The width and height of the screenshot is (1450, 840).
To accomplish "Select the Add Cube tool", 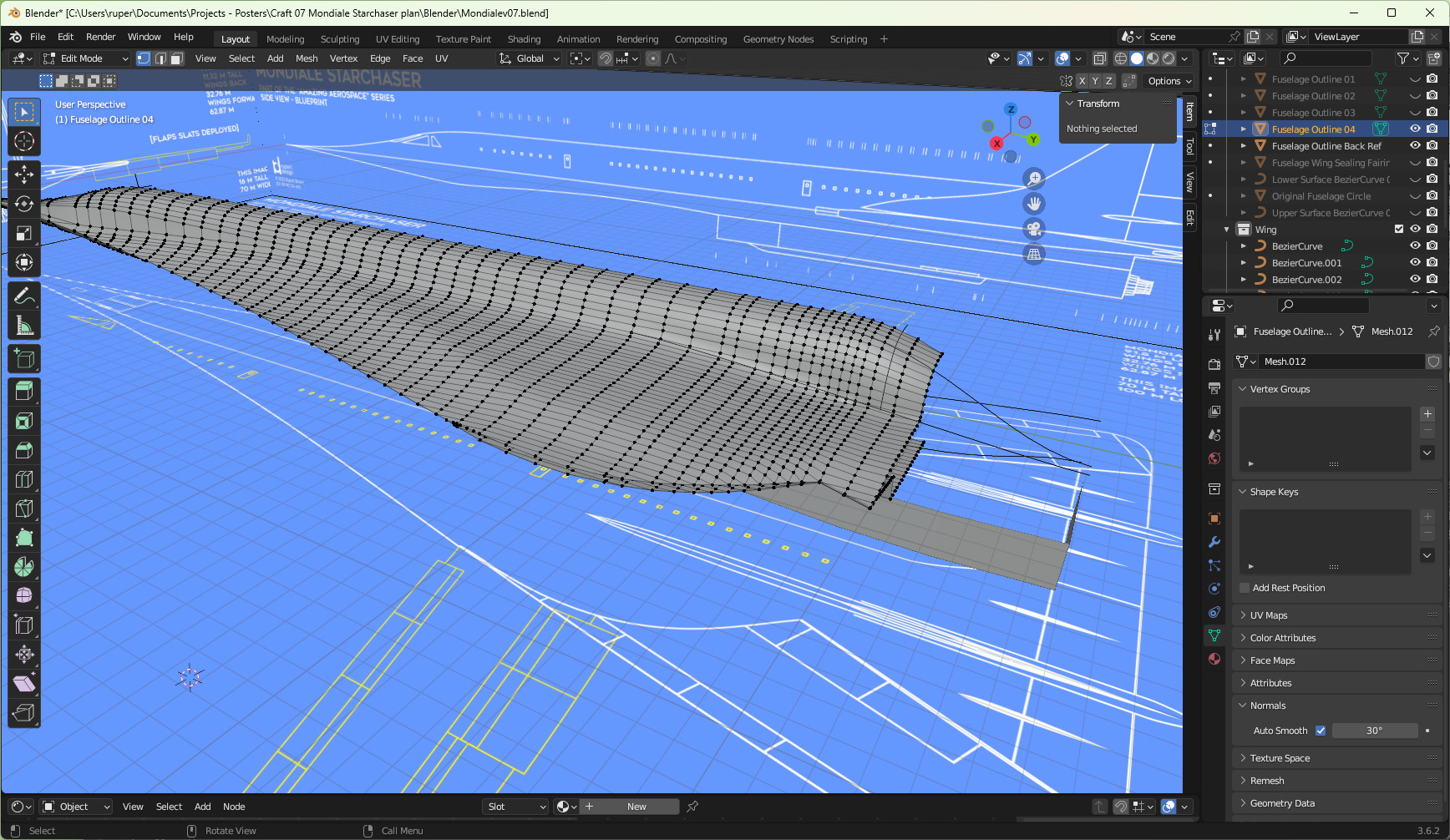I will coord(24,359).
